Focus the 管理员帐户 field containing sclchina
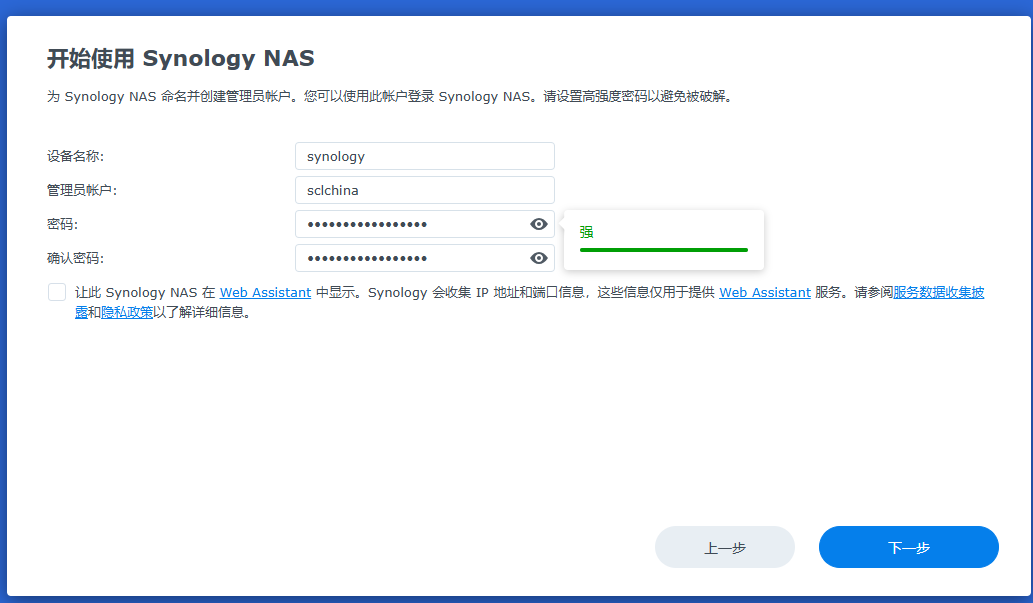The width and height of the screenshot is (1033, 603). tap(424, 190)
